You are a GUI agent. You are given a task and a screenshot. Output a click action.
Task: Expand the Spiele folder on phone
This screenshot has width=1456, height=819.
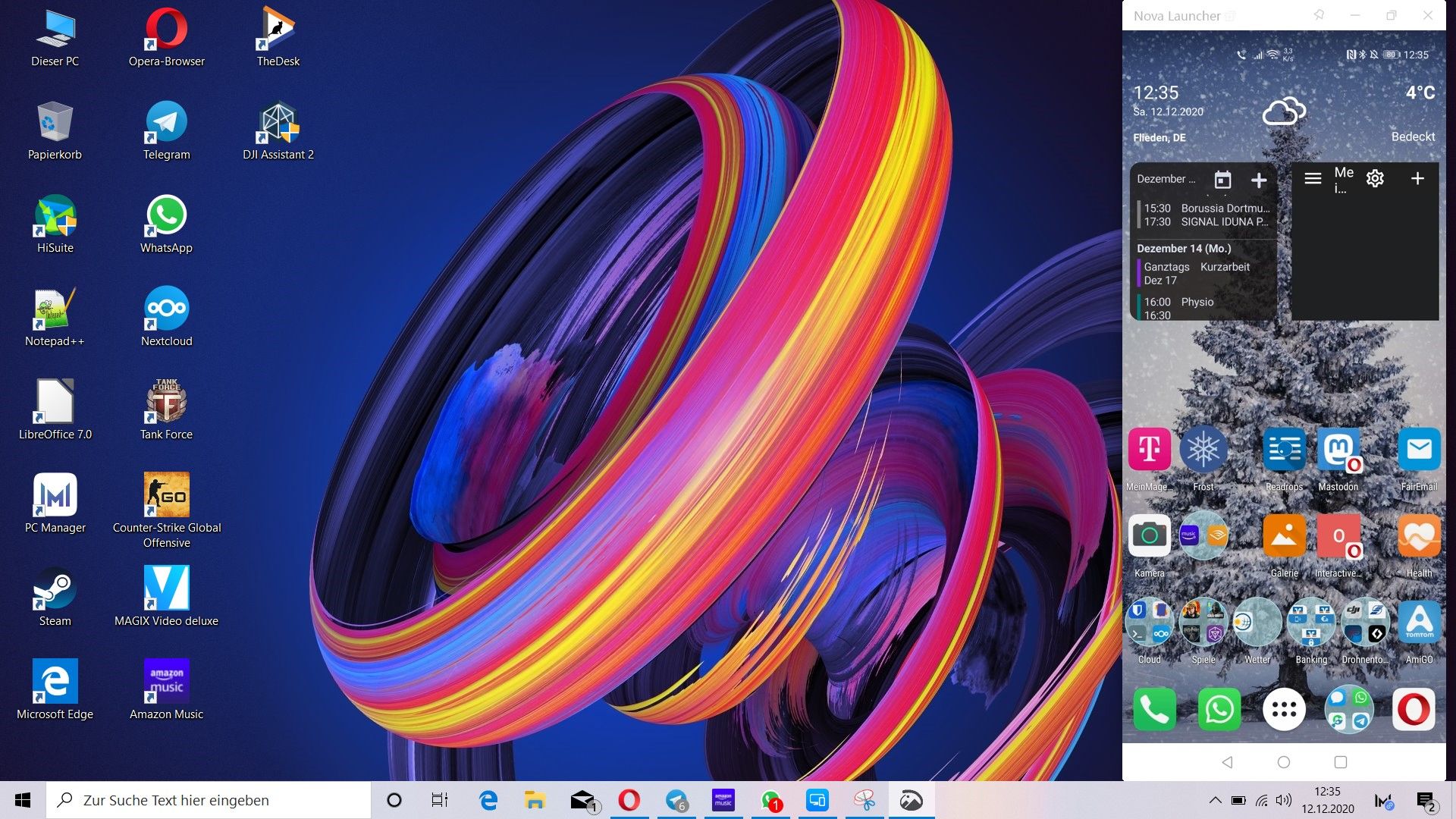pyautogui.click(x=1203, y=632)
